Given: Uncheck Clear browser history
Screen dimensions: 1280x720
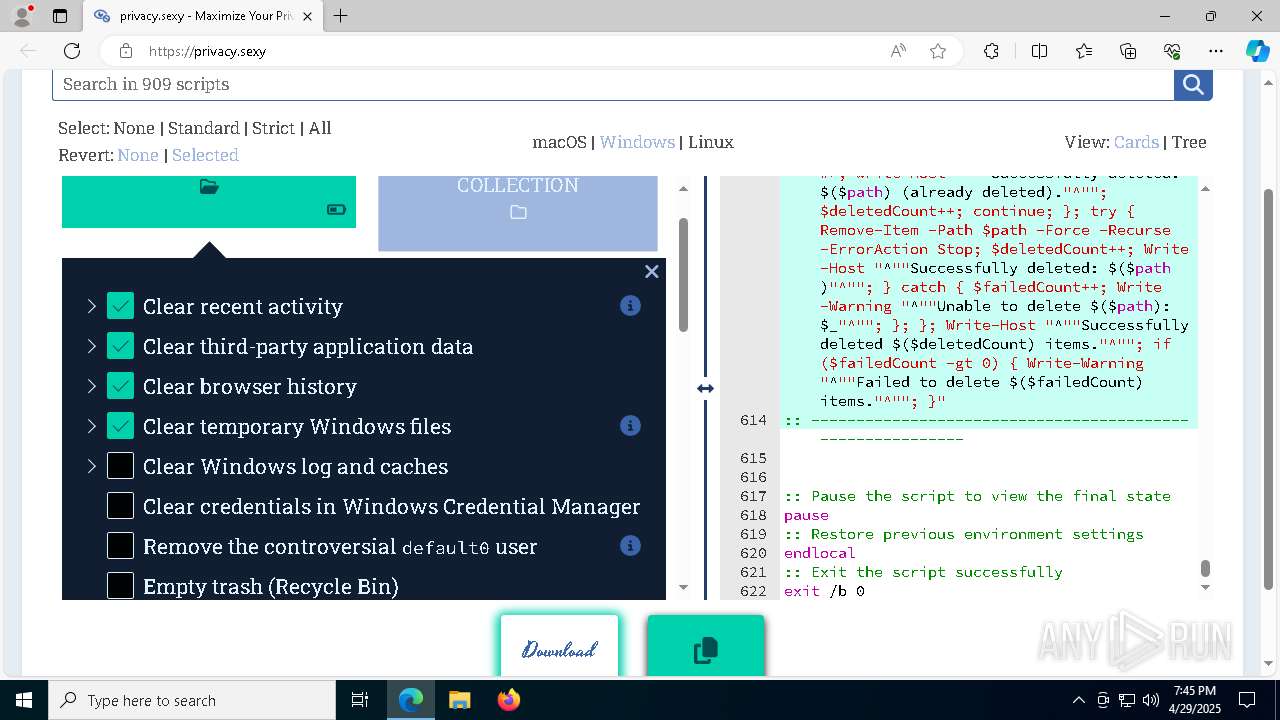Looking at the screenshot, I should click(120, 386).
